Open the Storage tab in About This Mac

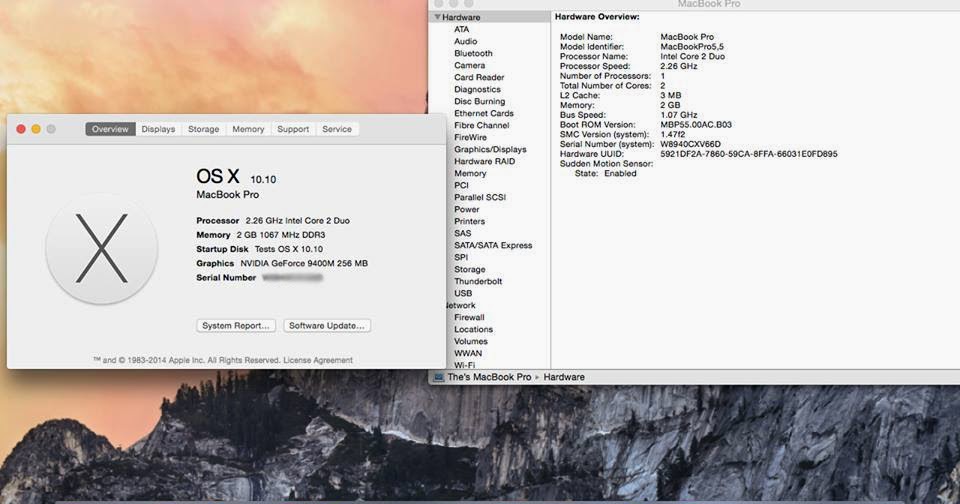203,129
